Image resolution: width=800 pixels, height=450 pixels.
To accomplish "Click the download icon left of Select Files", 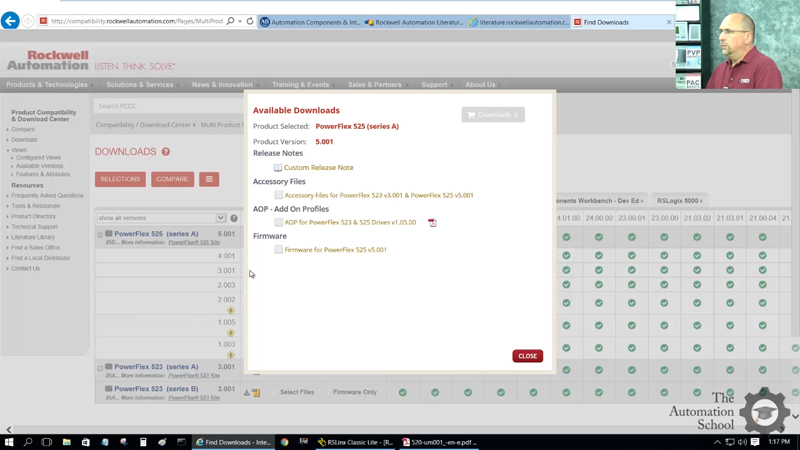I will [x=247, y=392].
